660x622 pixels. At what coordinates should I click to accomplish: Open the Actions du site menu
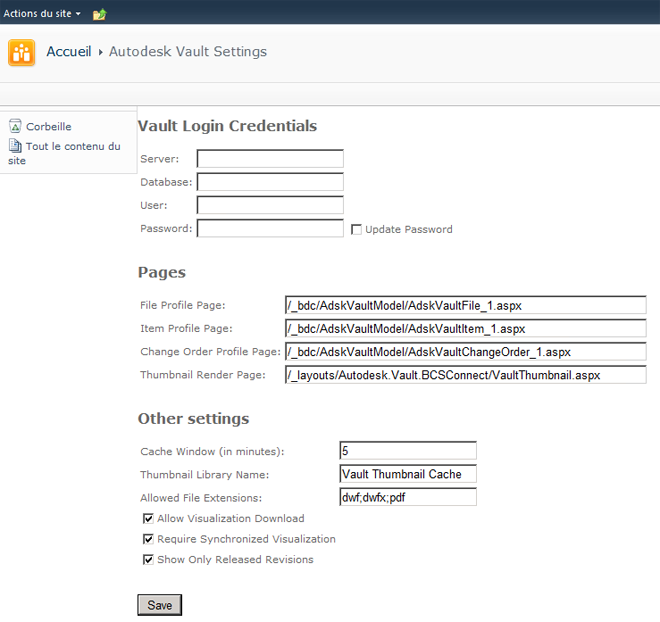click(42, 13)
